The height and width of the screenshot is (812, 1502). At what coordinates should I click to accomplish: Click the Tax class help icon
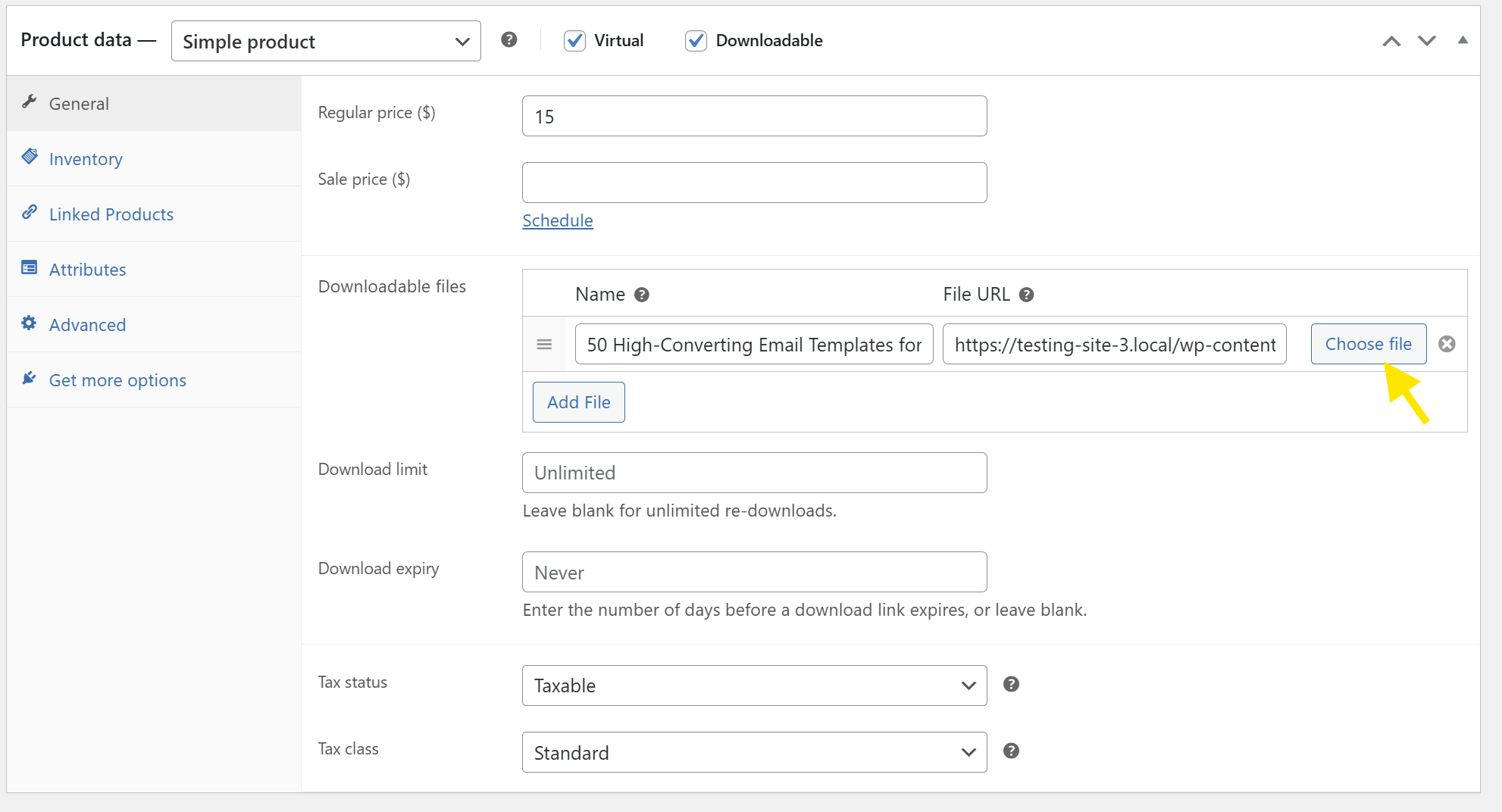coord(1011,751)
